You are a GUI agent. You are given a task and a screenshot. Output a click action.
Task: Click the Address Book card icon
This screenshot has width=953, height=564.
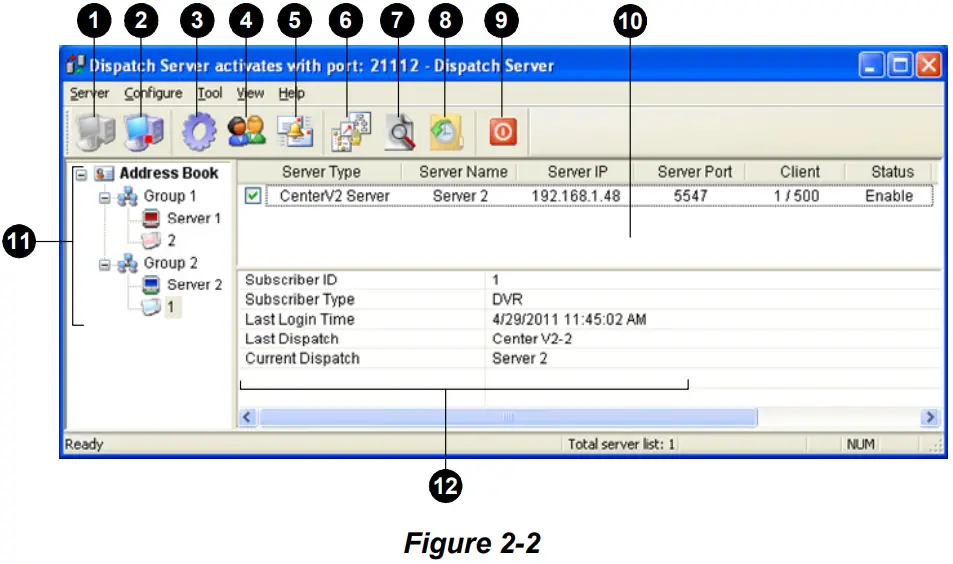(104, 173)
